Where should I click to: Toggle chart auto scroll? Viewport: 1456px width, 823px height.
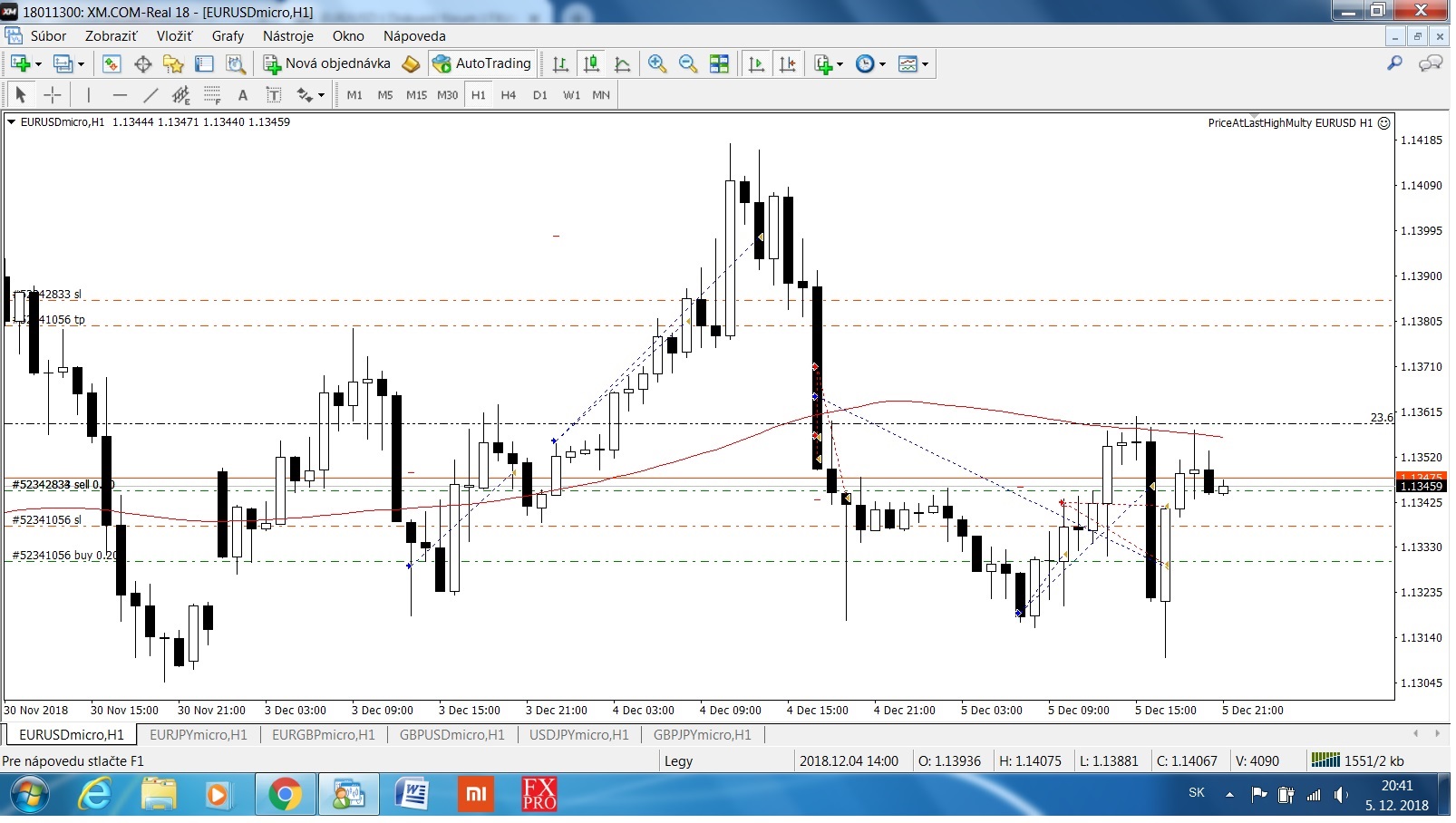[x=756, y=63]
